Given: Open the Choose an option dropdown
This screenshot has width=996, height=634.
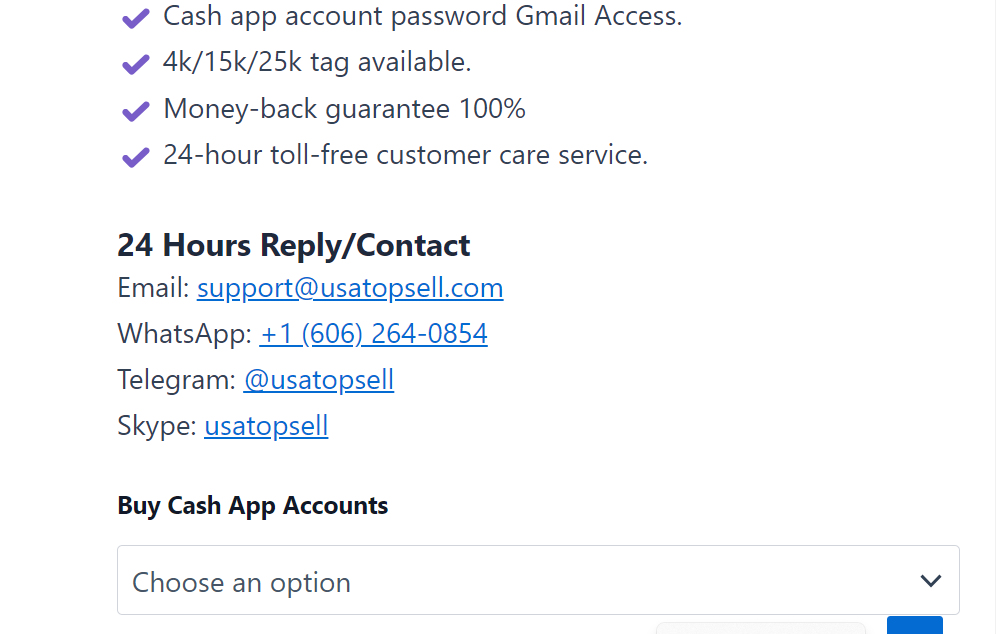Looking at the screenshot, I should click(x=520, y=581).
